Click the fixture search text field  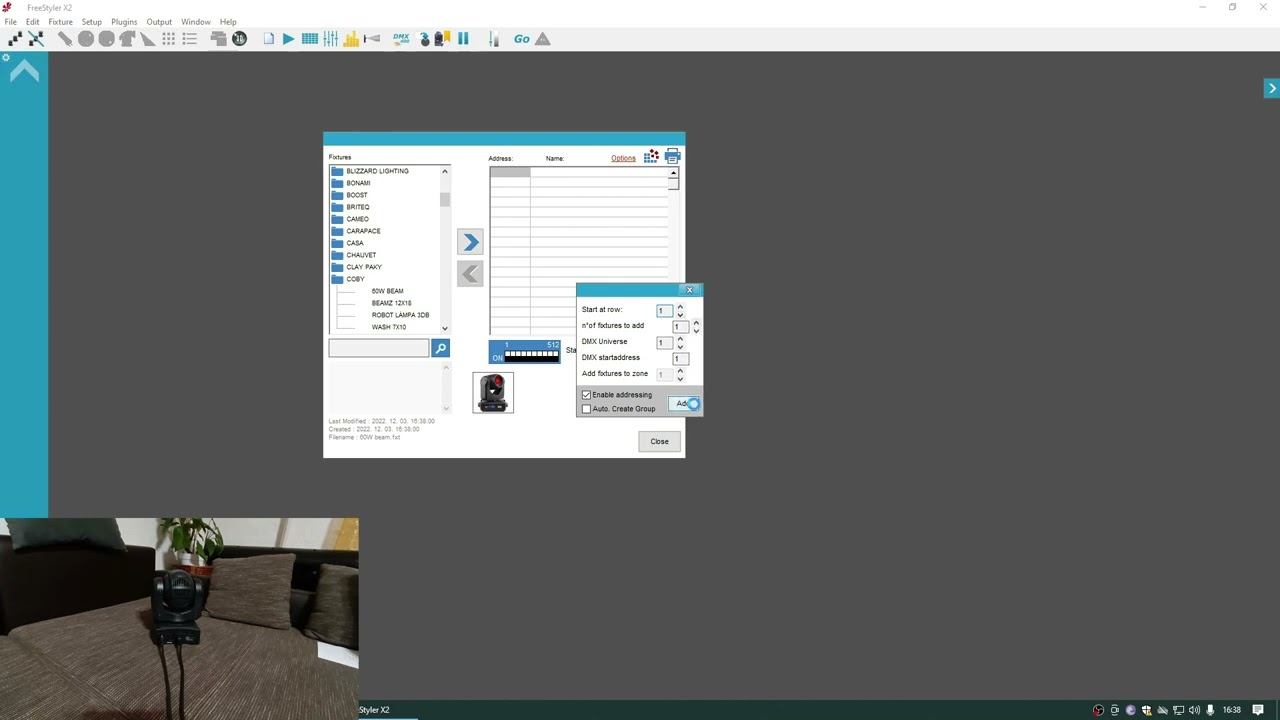pyautogui.click(x=378, y=348)
